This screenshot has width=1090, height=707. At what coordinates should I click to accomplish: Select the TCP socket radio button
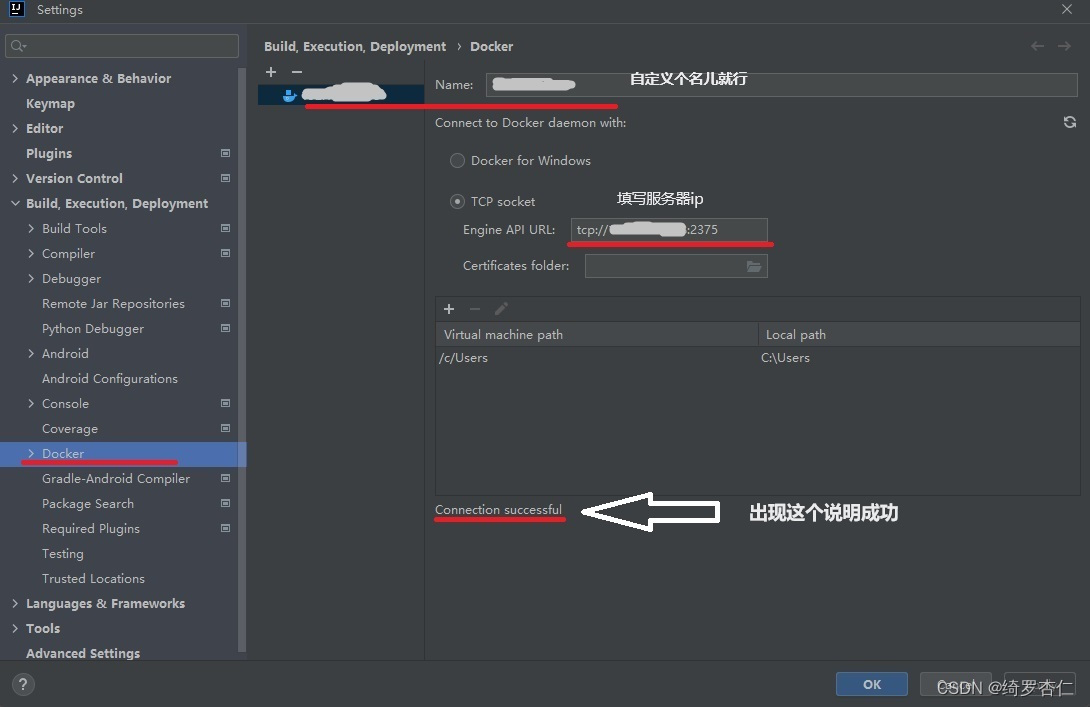click(x=457, y=200)
